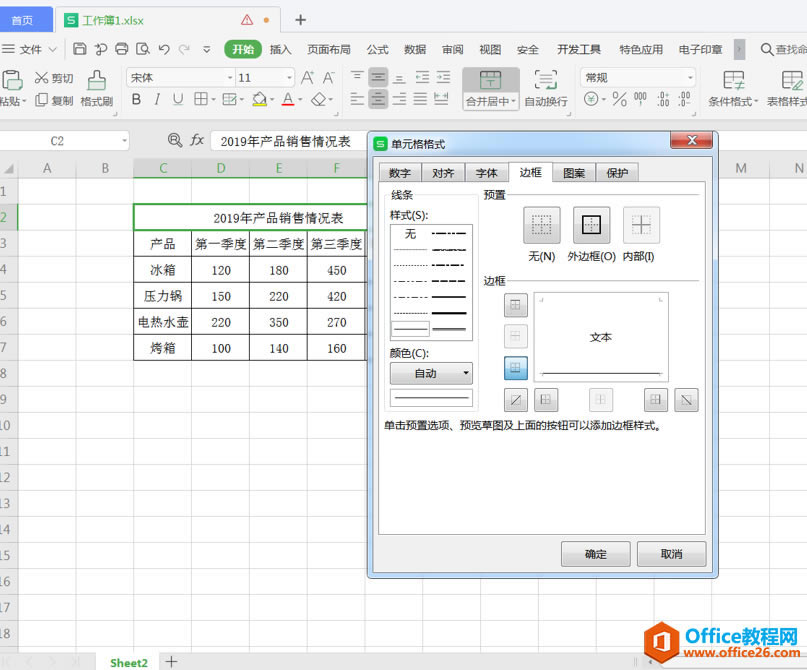Toggle Bold formatting

point(136,99)
